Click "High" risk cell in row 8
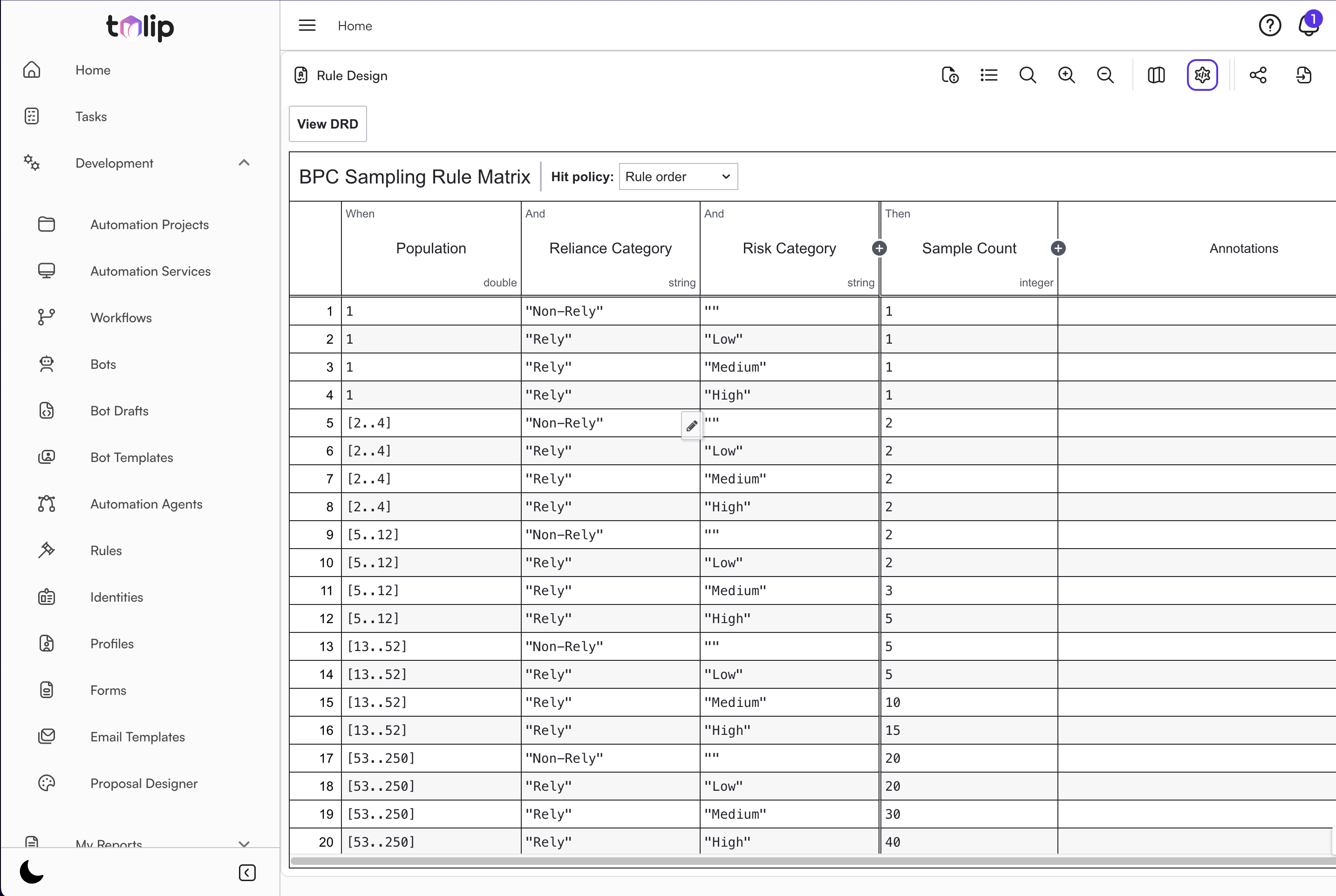This screenshot has width=1336, height=896. [789, 507]
